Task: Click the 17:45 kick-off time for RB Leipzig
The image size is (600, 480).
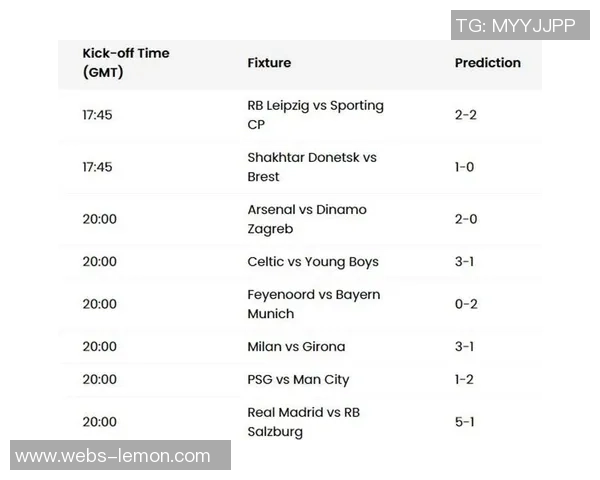Action: (x=97, y=115)
